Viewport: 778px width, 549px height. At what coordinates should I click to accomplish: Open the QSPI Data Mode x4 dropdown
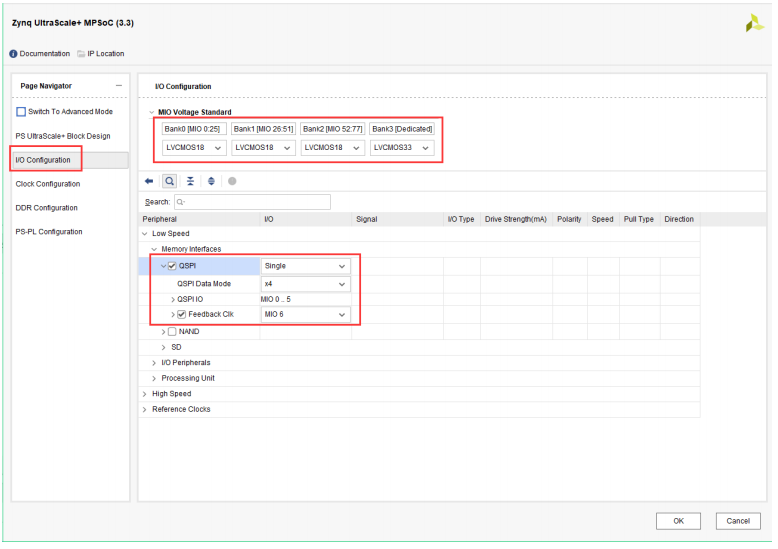coord(306,284)
